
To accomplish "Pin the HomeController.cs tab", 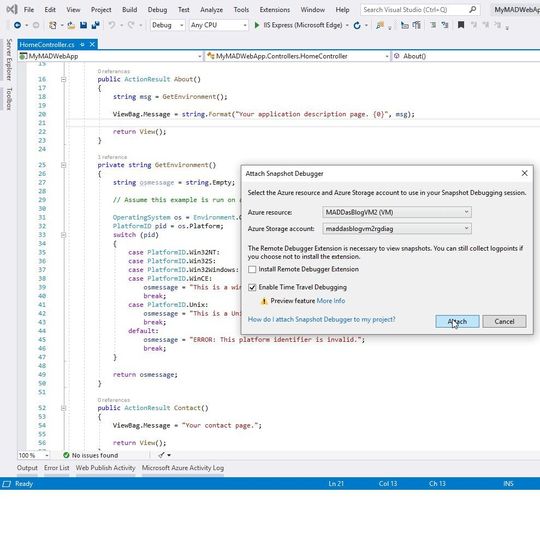I will (82, 44).
